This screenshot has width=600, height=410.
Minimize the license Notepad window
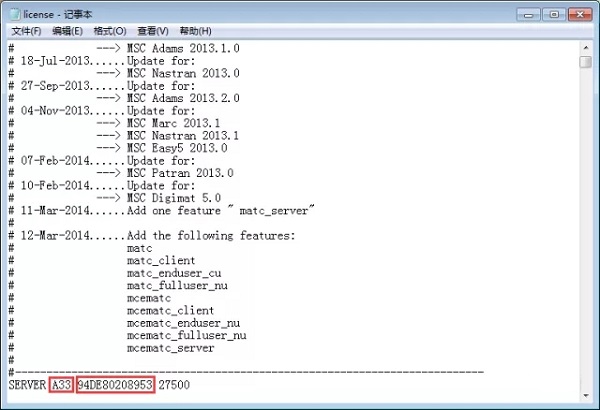coord(528,15)
